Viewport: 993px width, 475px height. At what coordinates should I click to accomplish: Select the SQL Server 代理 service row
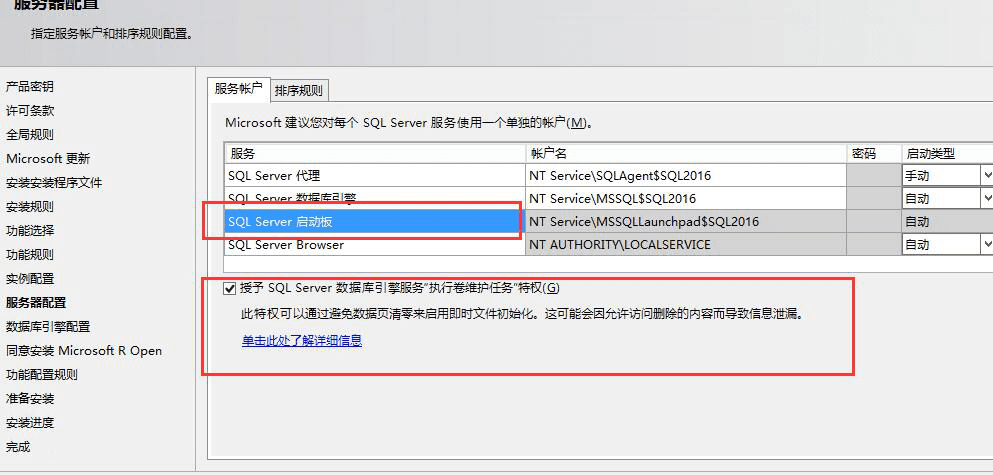[x=375, y=175]
